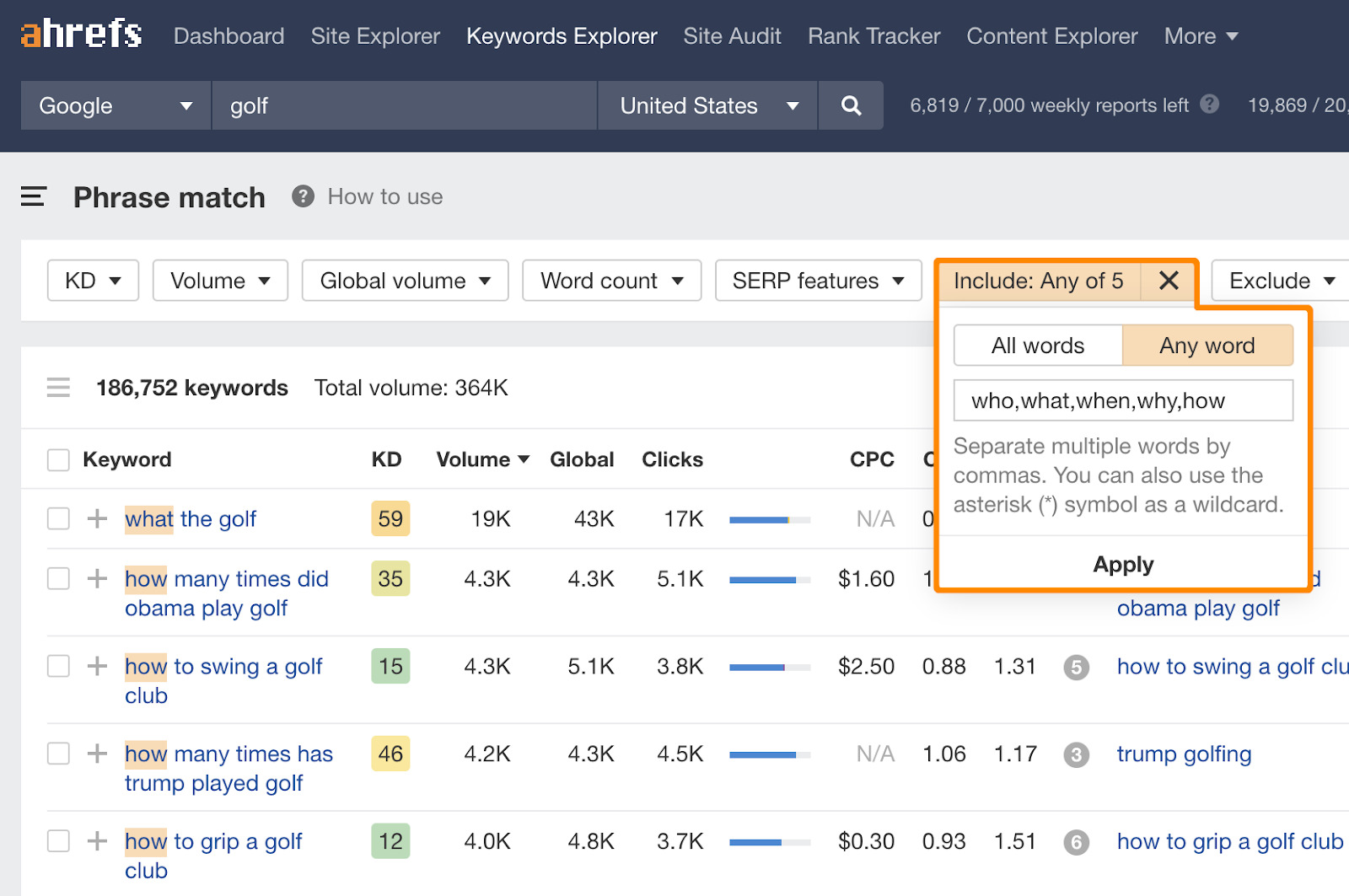This screenshot has width=1349, height=896.
Task: Expand the SERP features filter
Action: tap(817, 281)
